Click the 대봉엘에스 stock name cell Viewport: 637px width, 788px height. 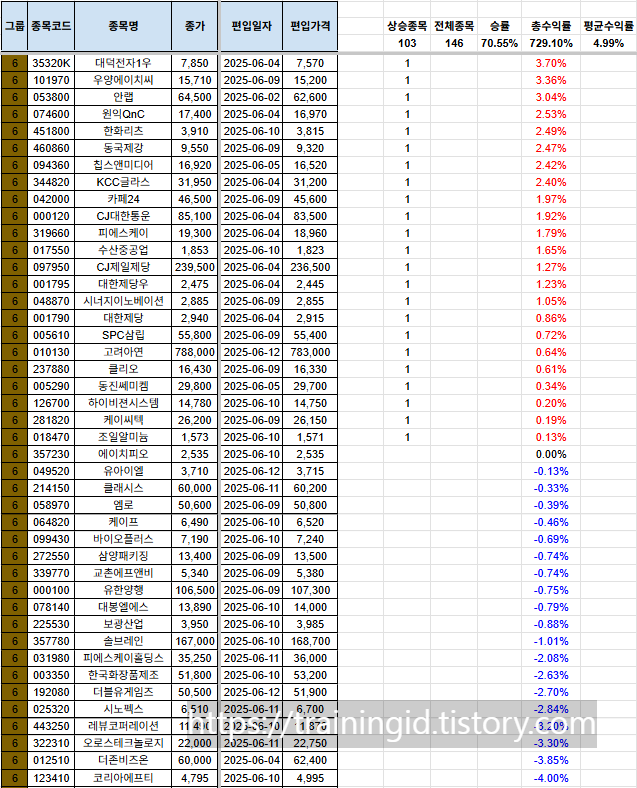point(123,608)
